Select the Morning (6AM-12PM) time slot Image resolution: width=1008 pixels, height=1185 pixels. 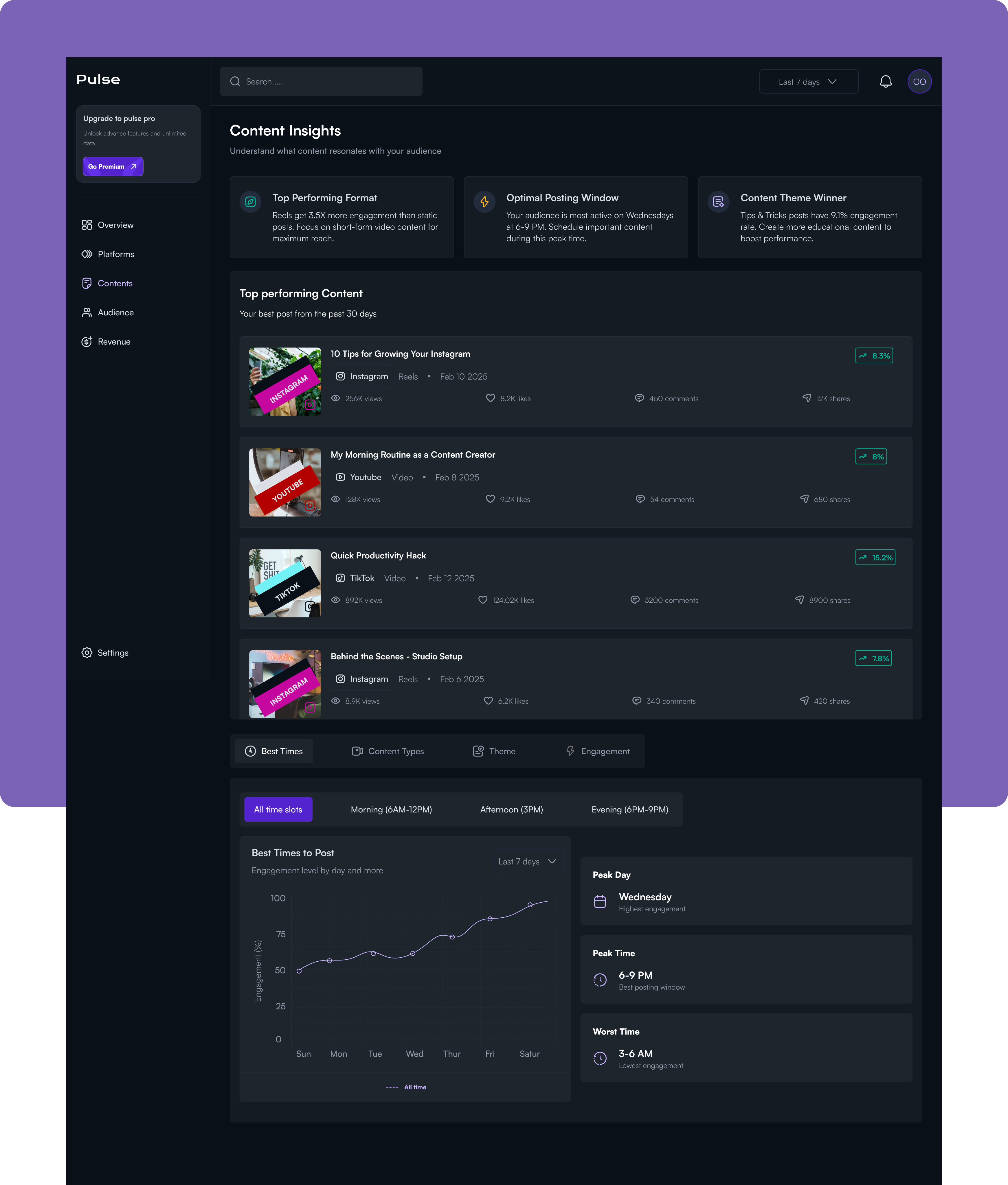point(392,809)
